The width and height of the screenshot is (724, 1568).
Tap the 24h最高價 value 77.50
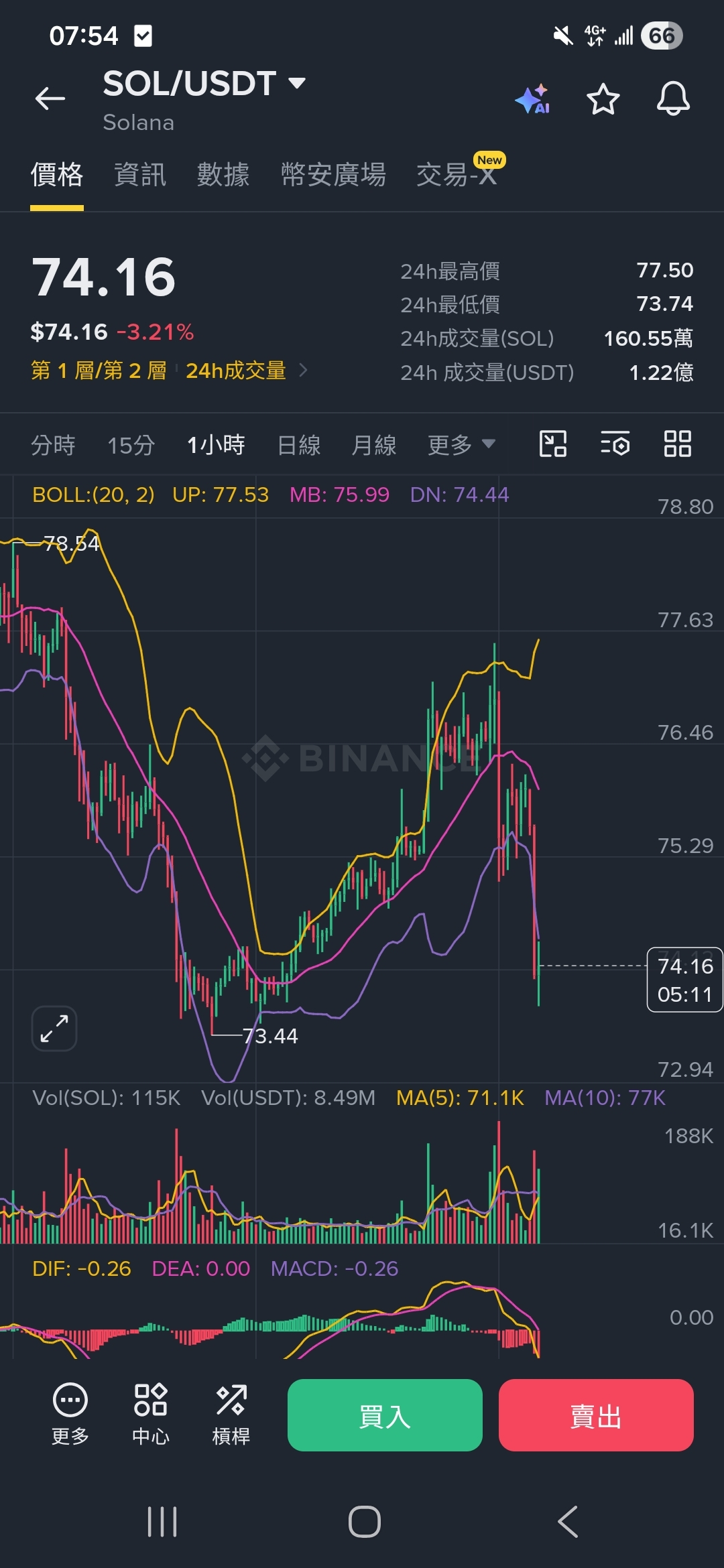665,270
